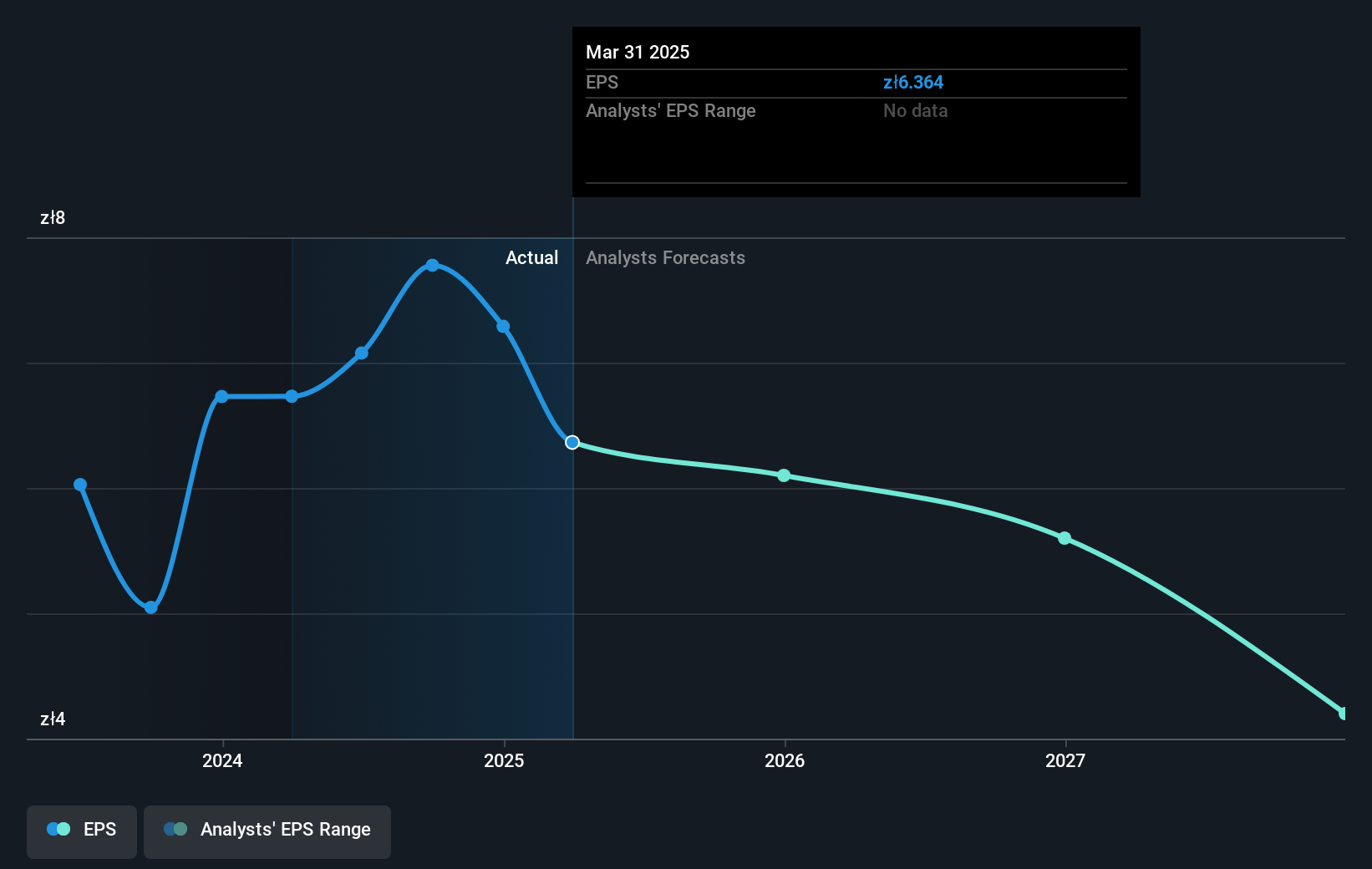Click the 2025 axis label

click(503, 761)
